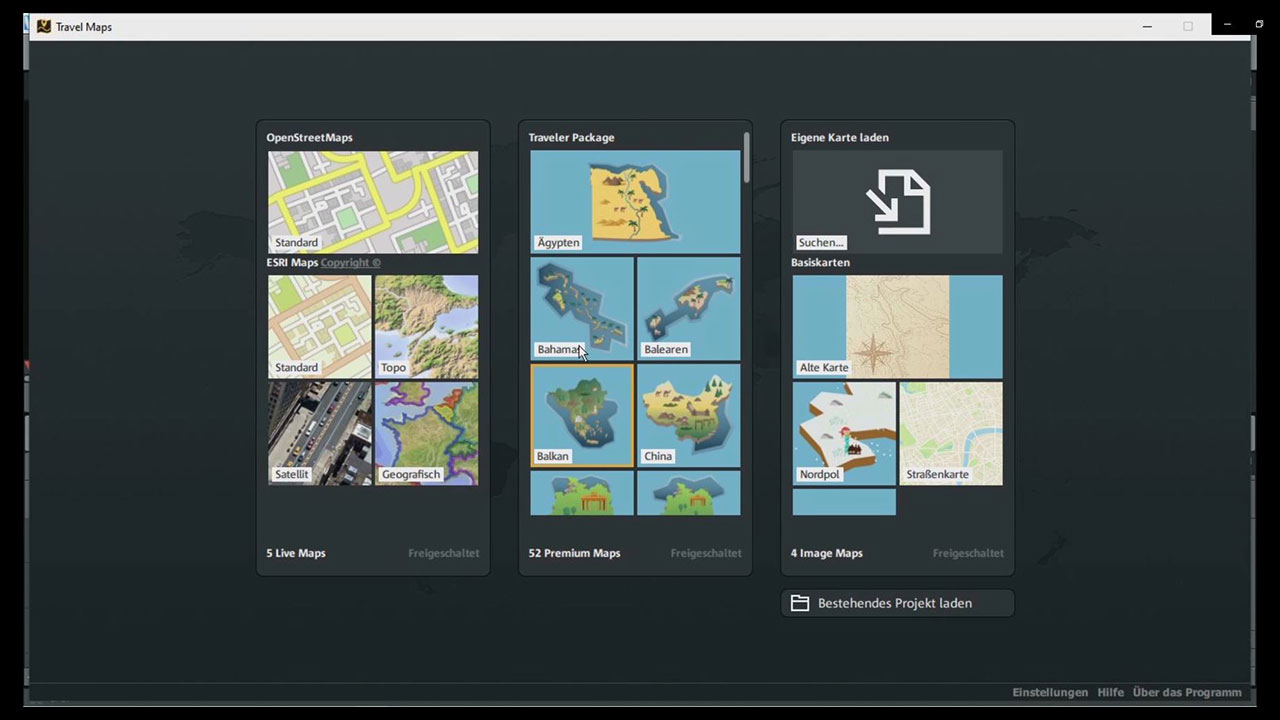Select the Satellit map tile
Image resolution: width=1280 pixels, height=720 pixels.
point(319,433)
